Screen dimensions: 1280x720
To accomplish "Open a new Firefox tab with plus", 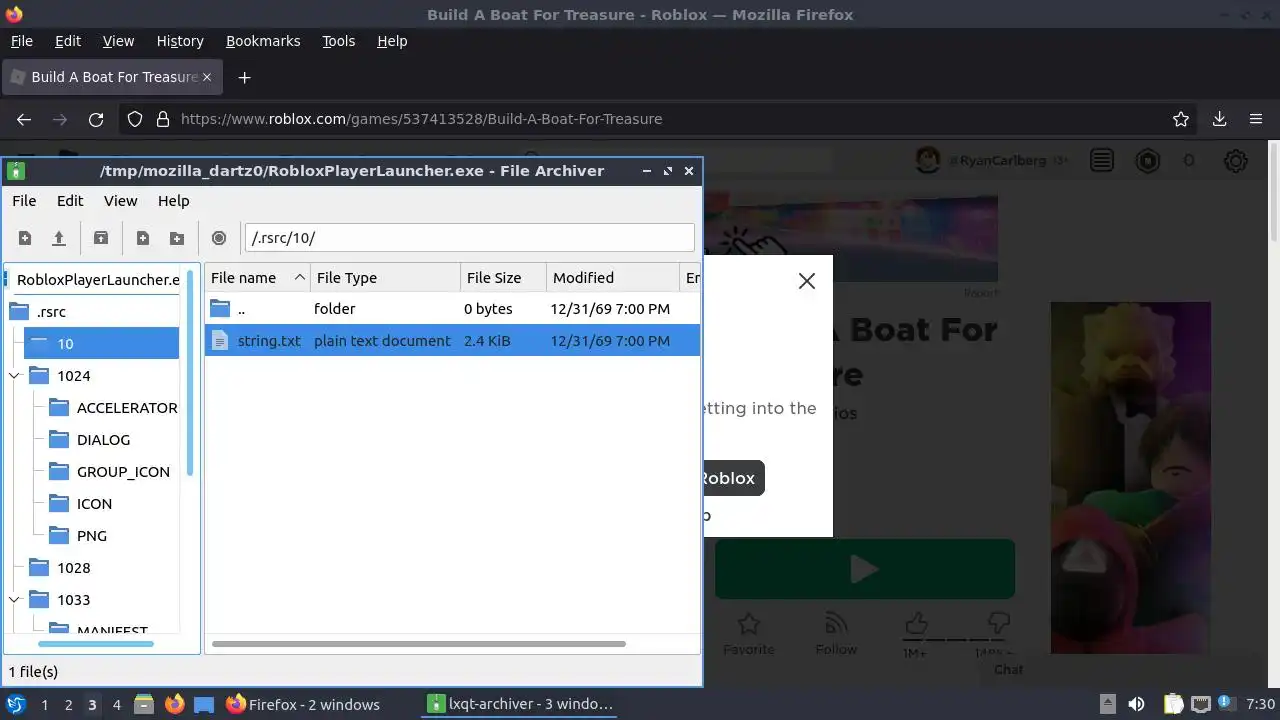I will 244,77.
